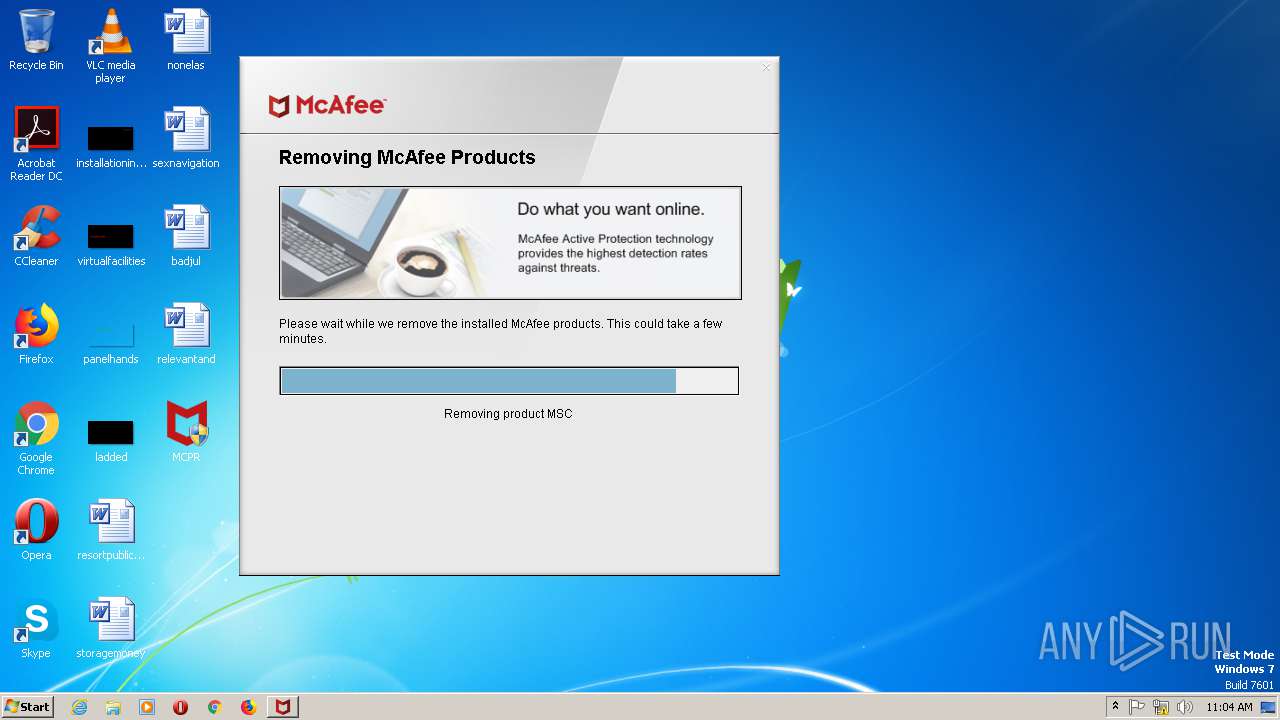Show hidden system tray icons

pos(1115,706)
